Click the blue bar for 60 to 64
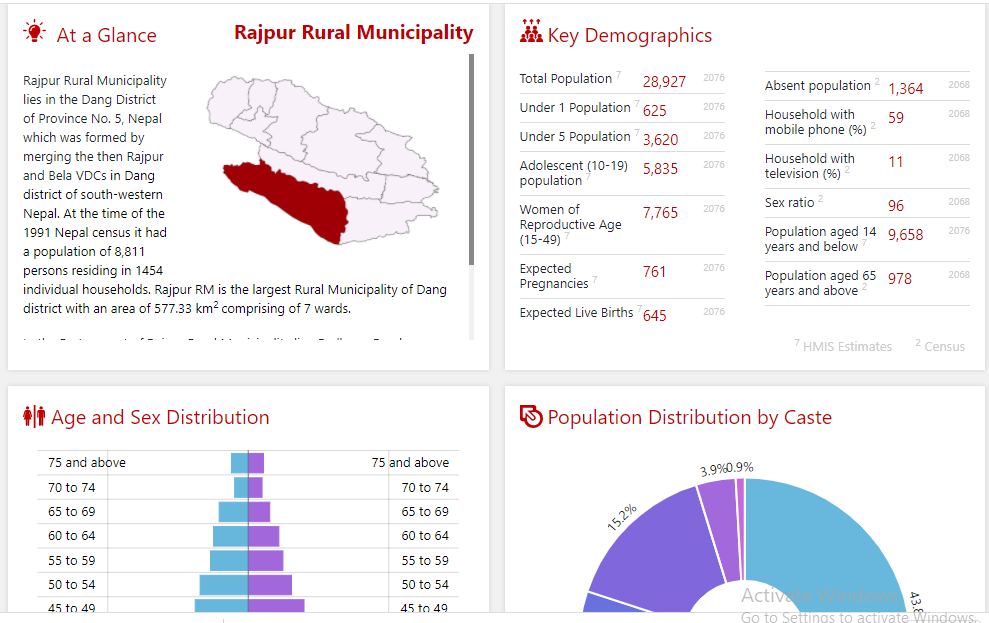 tap(230, 536)
